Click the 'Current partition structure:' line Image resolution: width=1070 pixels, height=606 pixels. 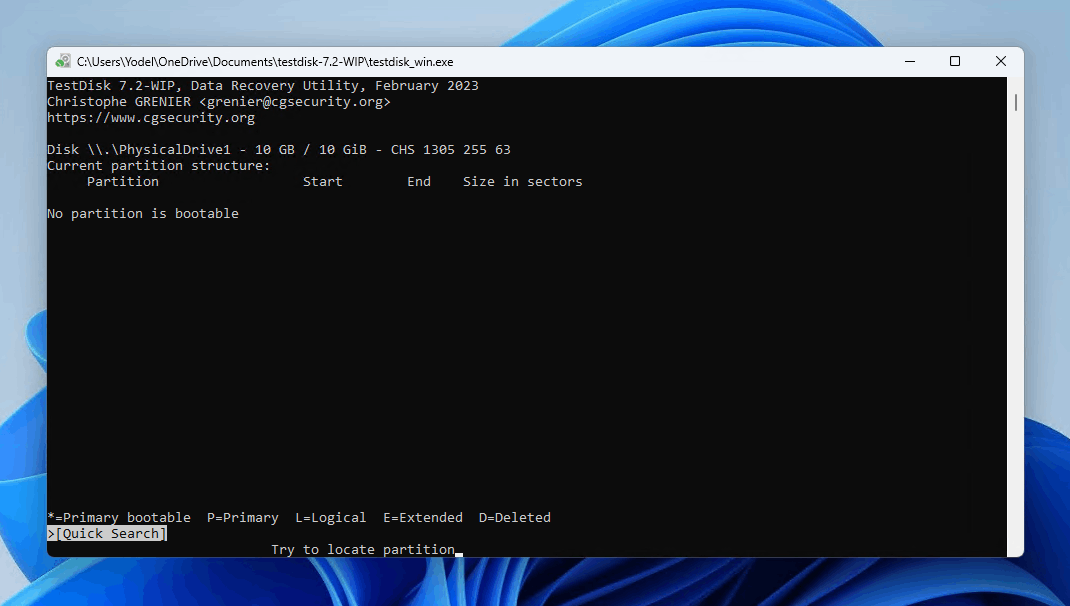(158, 166)
